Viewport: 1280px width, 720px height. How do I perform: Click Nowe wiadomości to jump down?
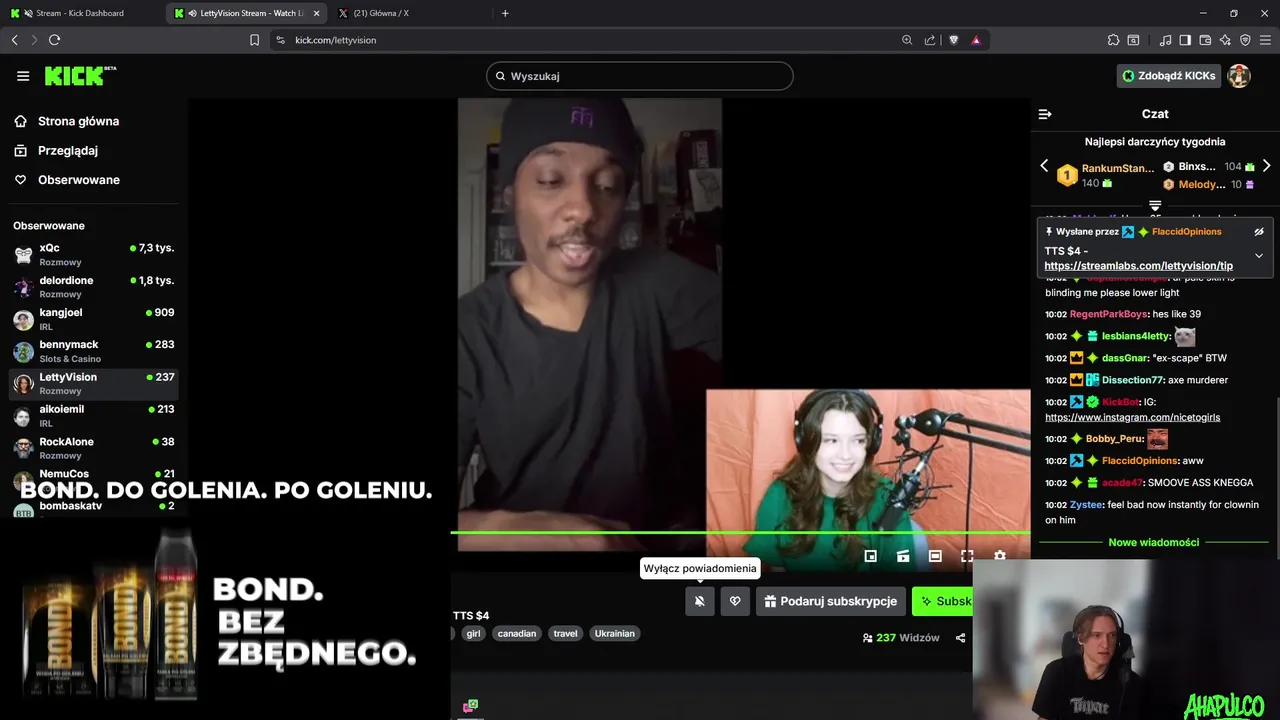tap(1153, 542)
